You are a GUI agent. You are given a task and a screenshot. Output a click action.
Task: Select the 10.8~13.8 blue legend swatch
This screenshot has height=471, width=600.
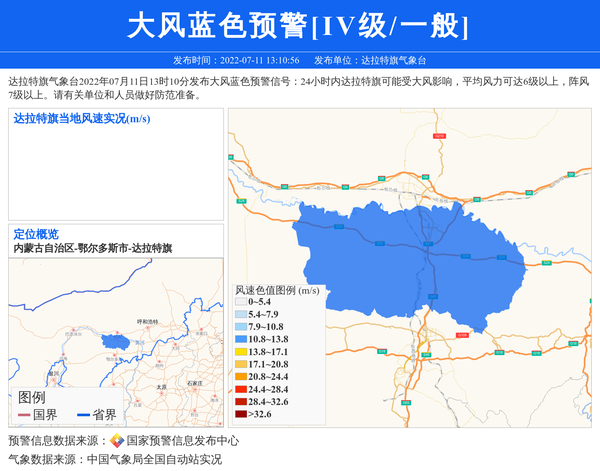[x=240, y=340]
